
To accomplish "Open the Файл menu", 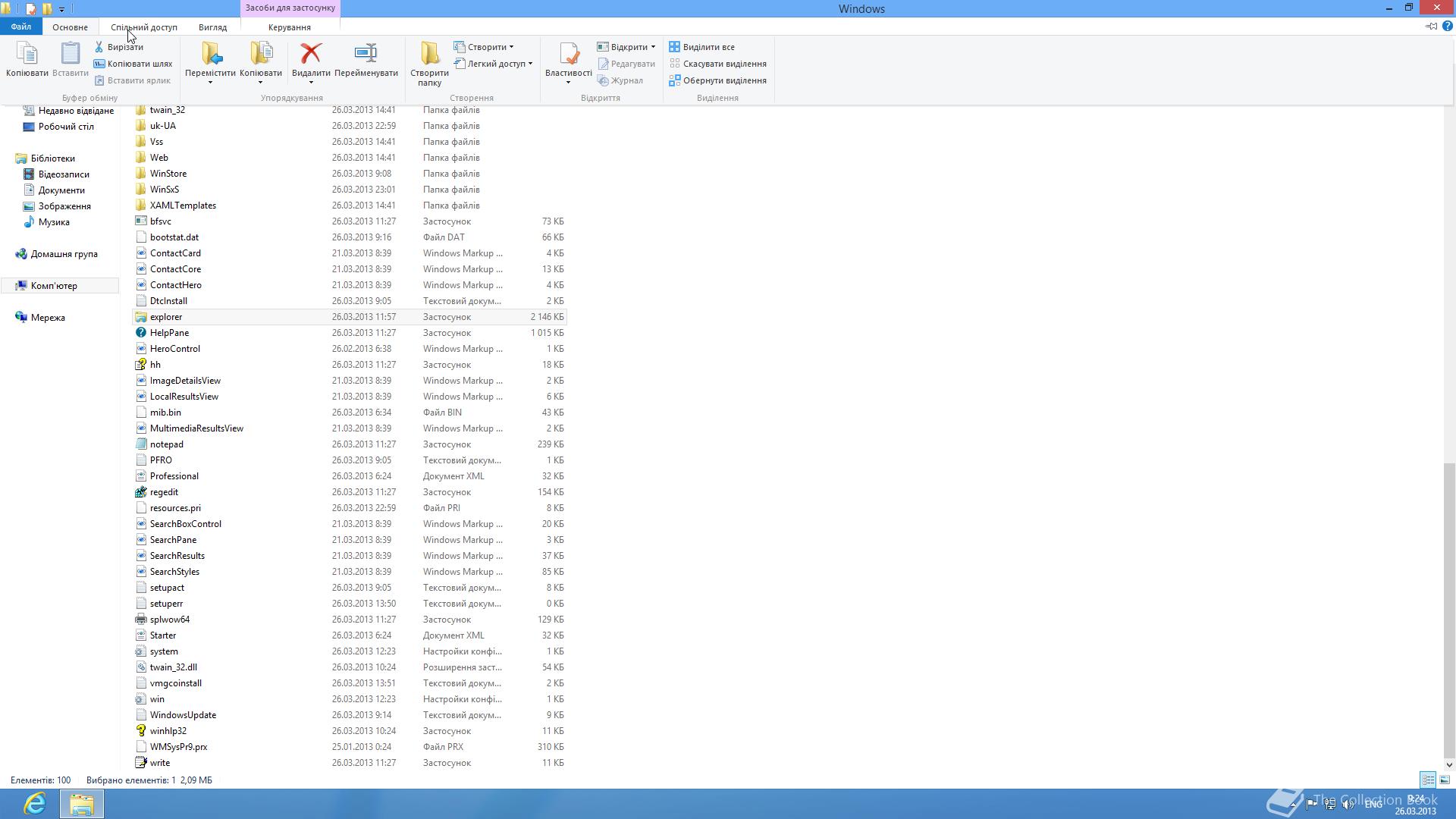I will 21,27.
